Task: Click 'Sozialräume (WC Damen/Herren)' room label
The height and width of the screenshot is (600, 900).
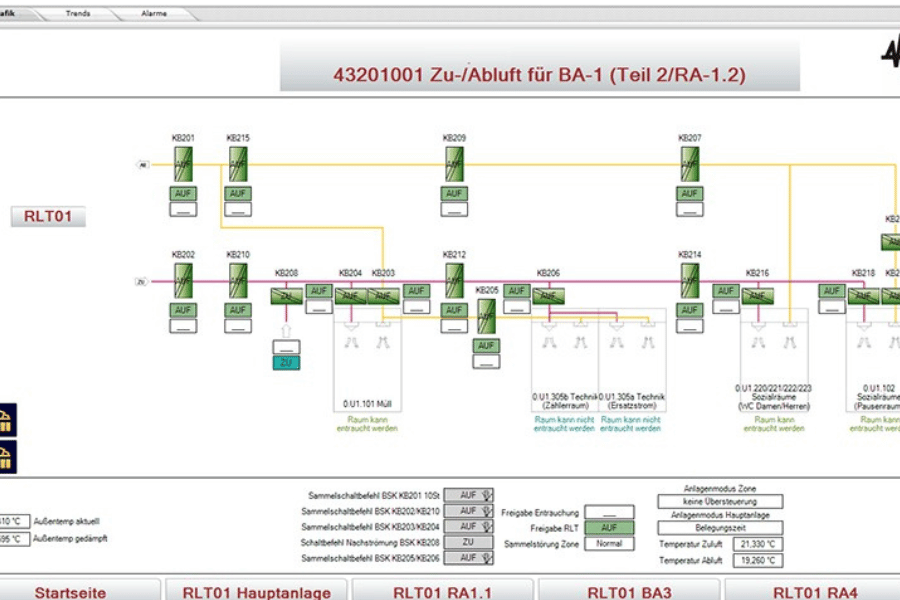Action: pyautogui.click(x=774, y=397)
